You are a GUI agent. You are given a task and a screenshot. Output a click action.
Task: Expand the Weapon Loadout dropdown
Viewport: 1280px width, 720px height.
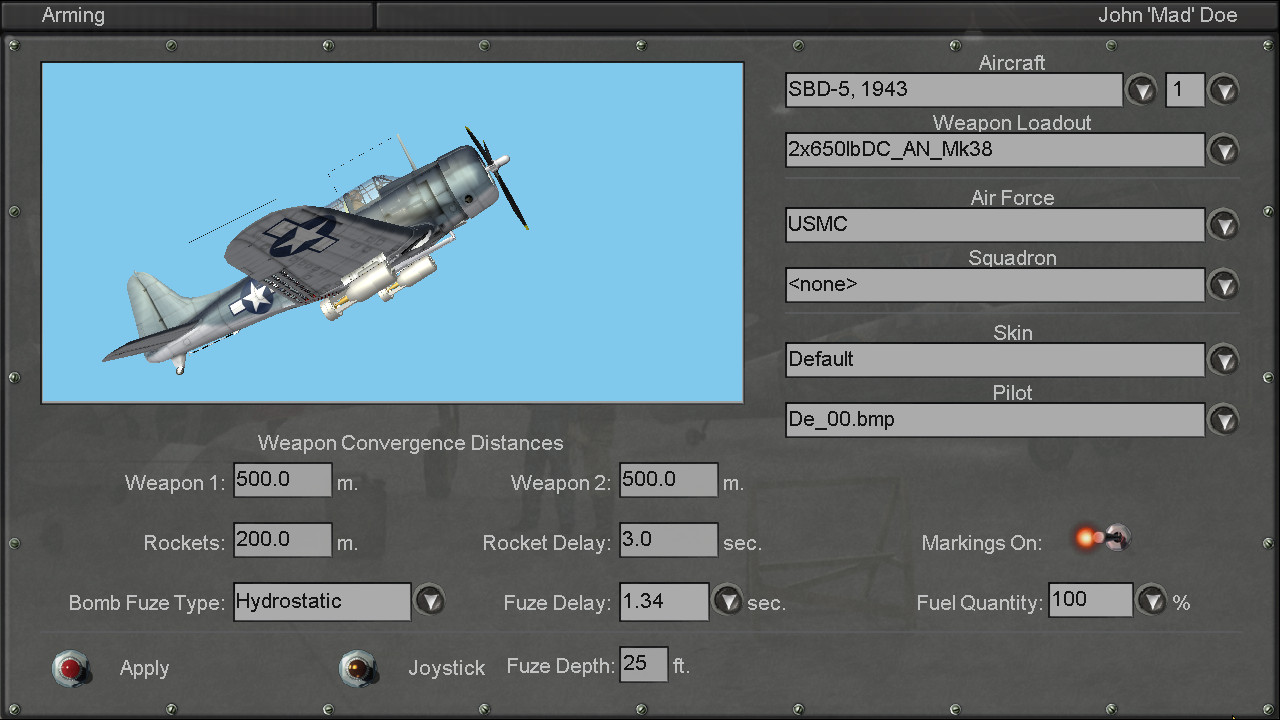(x=1223, y=150)
